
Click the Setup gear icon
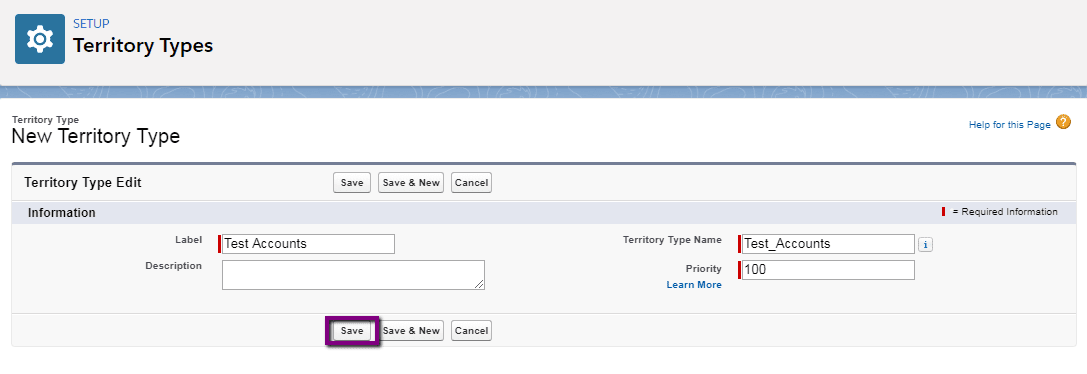click(40, 39)
